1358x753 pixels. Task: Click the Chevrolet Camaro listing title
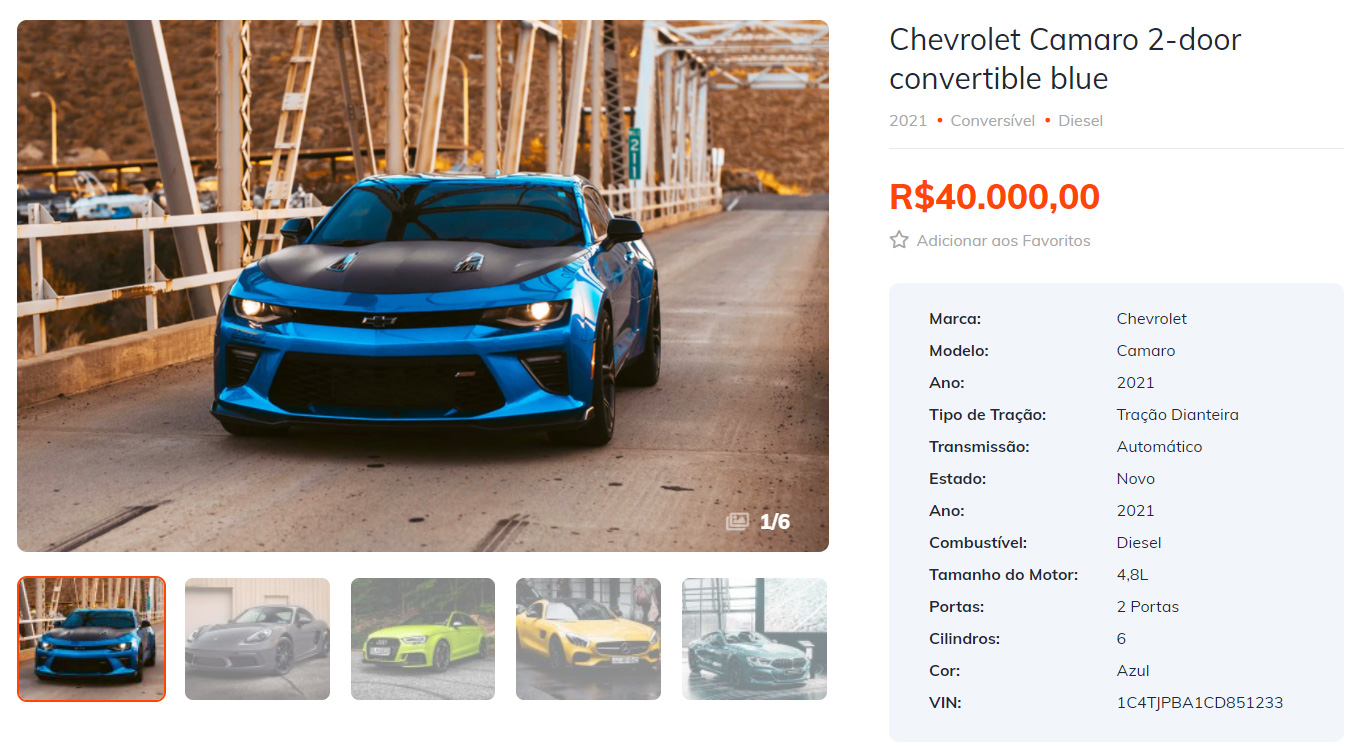tap(1065, 59)
